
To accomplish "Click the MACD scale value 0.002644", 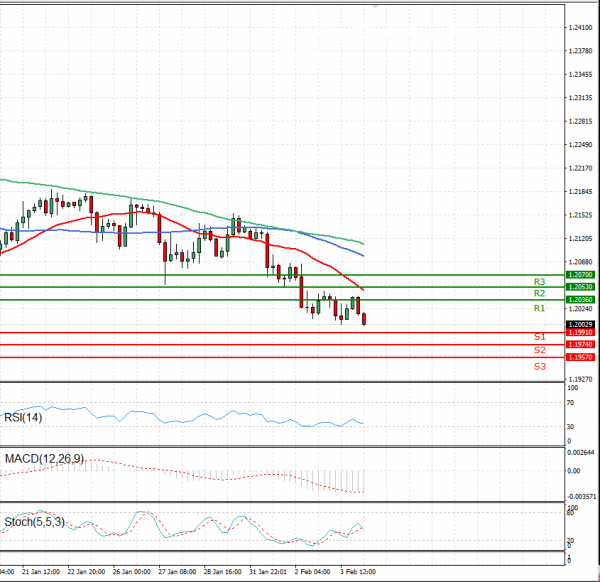I will [x=581, y=453].
